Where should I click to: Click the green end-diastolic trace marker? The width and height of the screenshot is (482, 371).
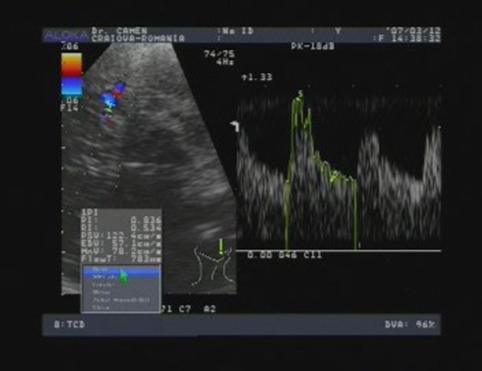(x=333, y=179)
